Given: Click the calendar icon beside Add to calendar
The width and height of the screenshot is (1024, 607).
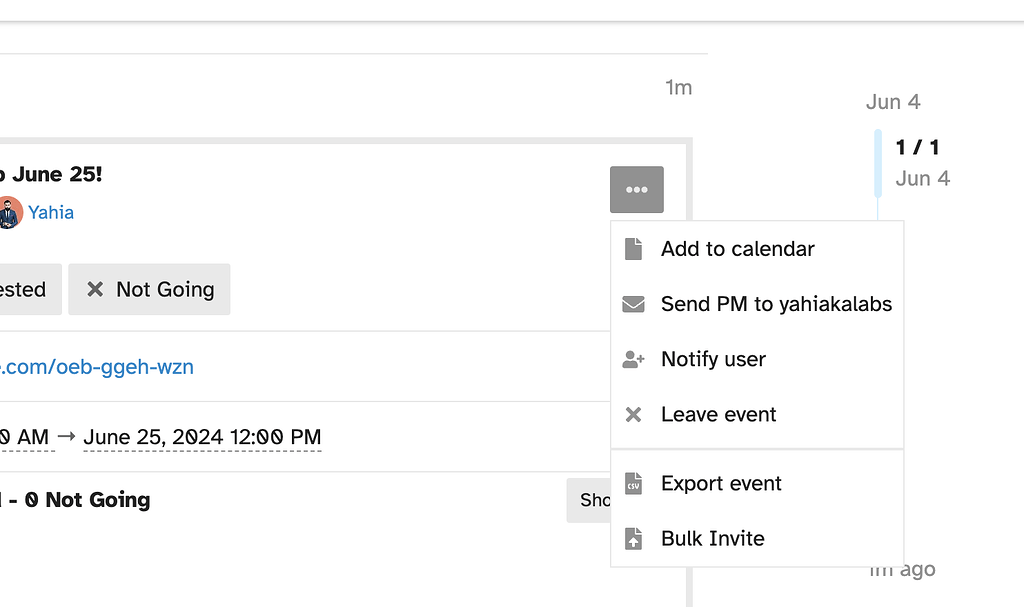Looking at the screenshot, I should pyautogui.click(x=634, y=248).
